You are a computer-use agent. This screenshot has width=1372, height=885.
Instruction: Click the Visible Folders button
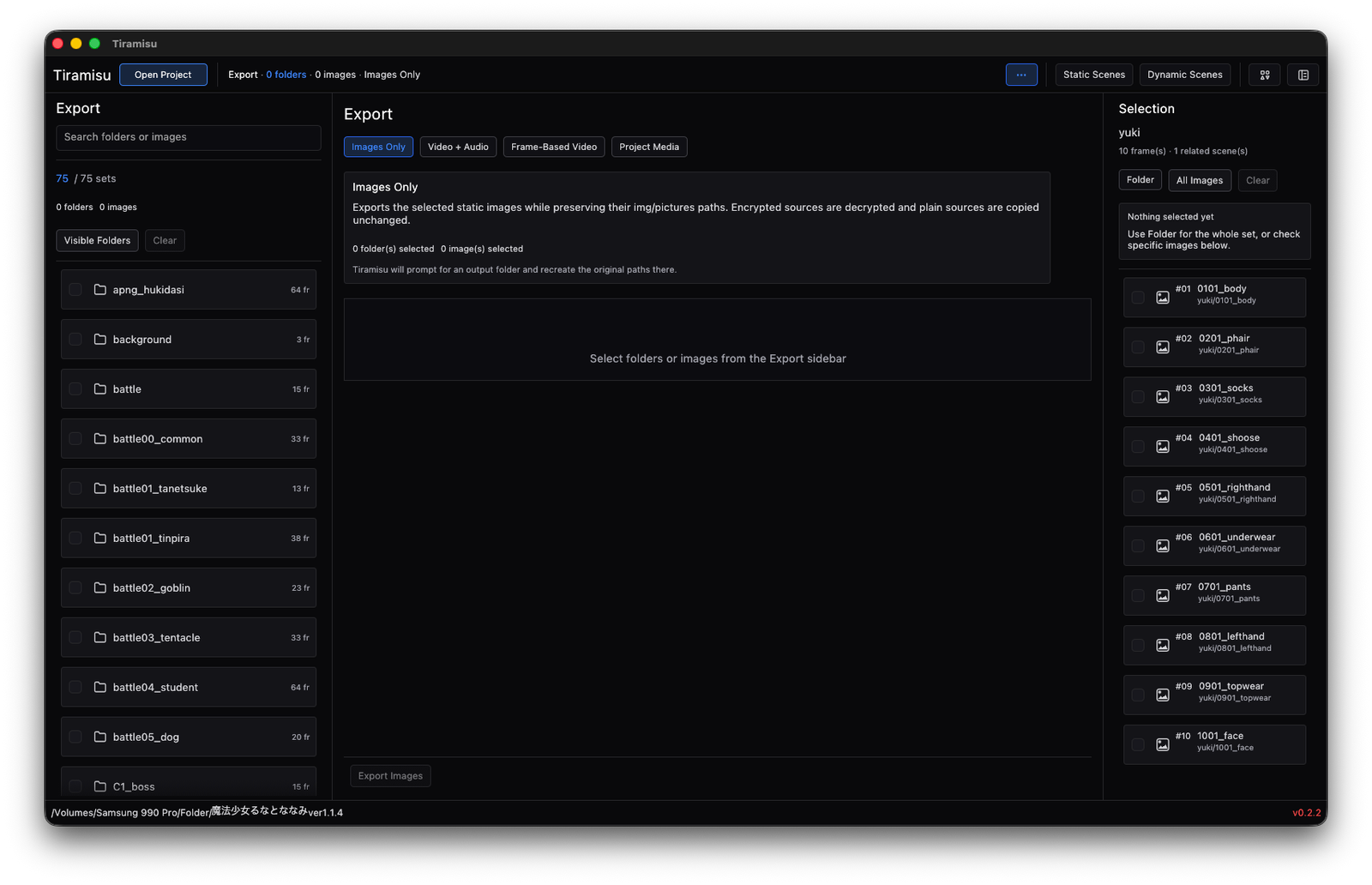[x=97, y=240]
